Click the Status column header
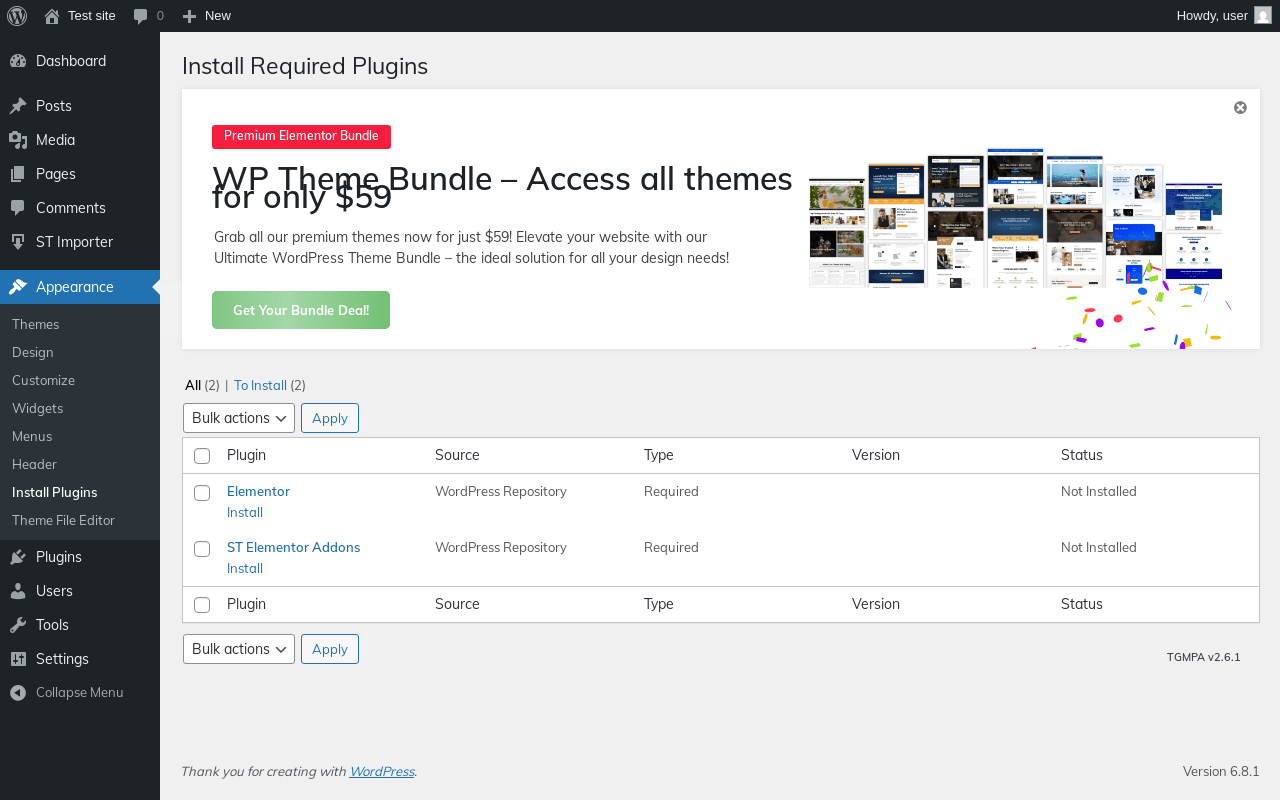The height and width of the screenshot is (800, 1280). click(1082, 455)
